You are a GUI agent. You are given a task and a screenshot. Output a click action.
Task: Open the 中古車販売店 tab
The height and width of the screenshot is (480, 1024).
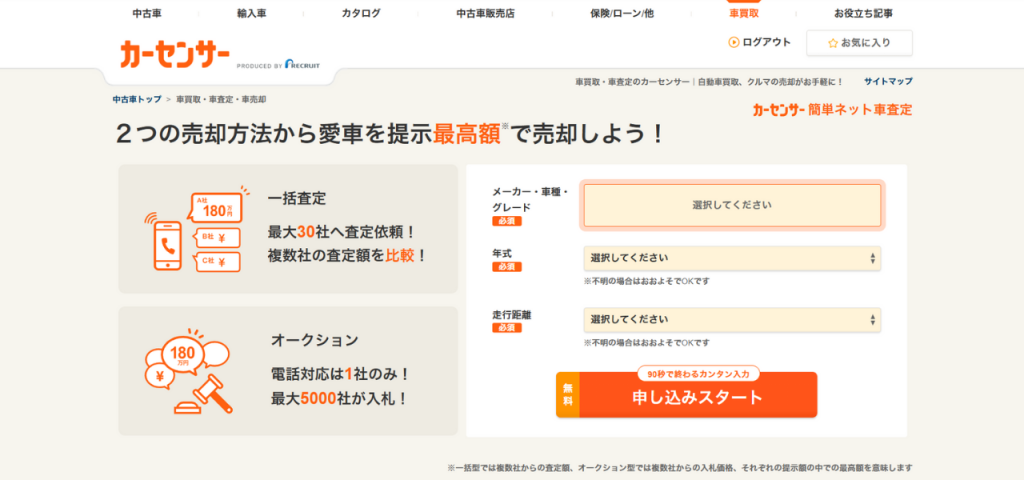point(484,13)
